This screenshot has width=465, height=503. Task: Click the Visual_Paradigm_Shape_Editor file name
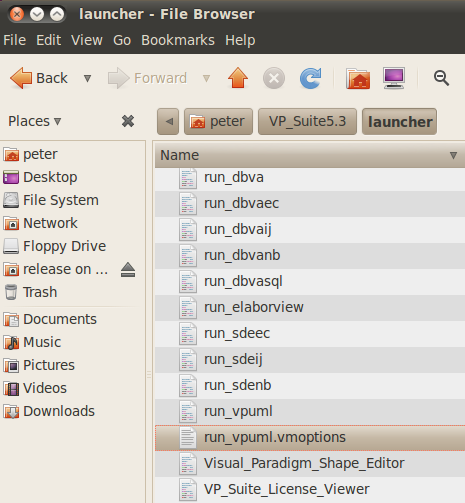point(304,464)
